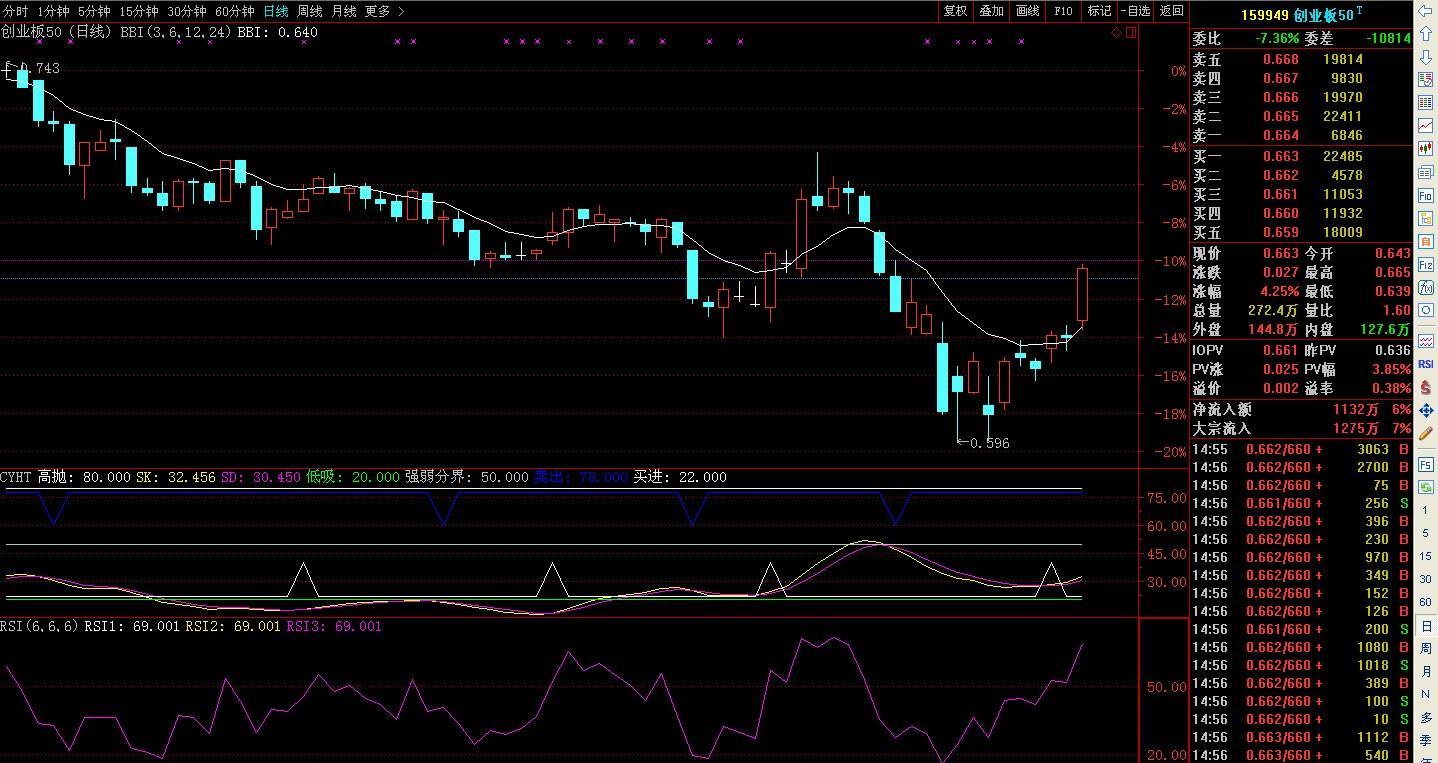The image size is (1438, 763).
Task: Open the colored grid table icon
Action: (x=1426, y=102)
